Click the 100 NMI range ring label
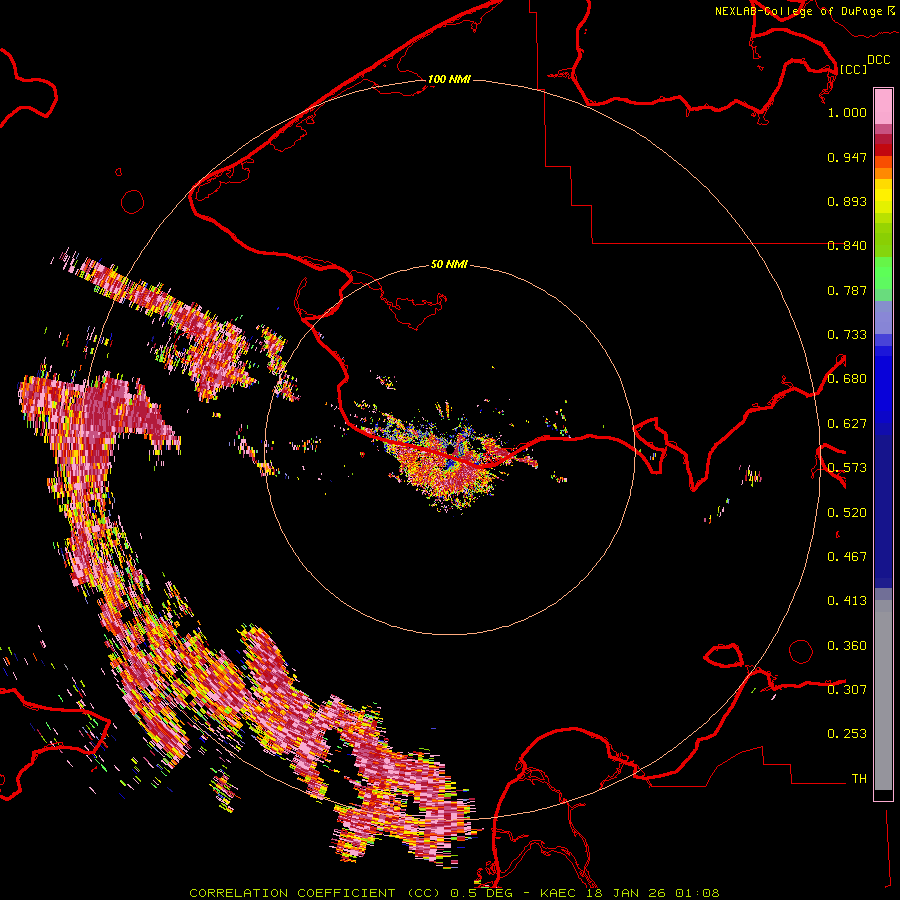Viewport: 900px width, 900px height. click(x=449, y=79)
